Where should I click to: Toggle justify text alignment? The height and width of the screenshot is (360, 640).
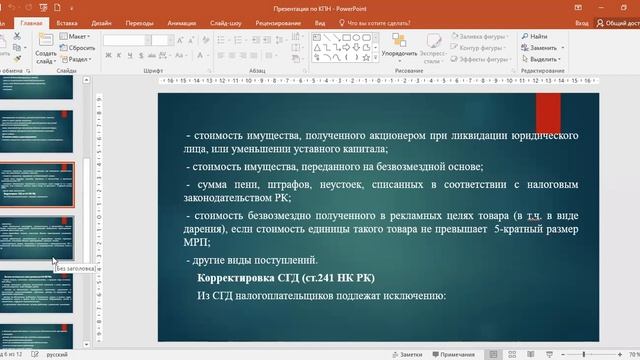coord(254,56)
